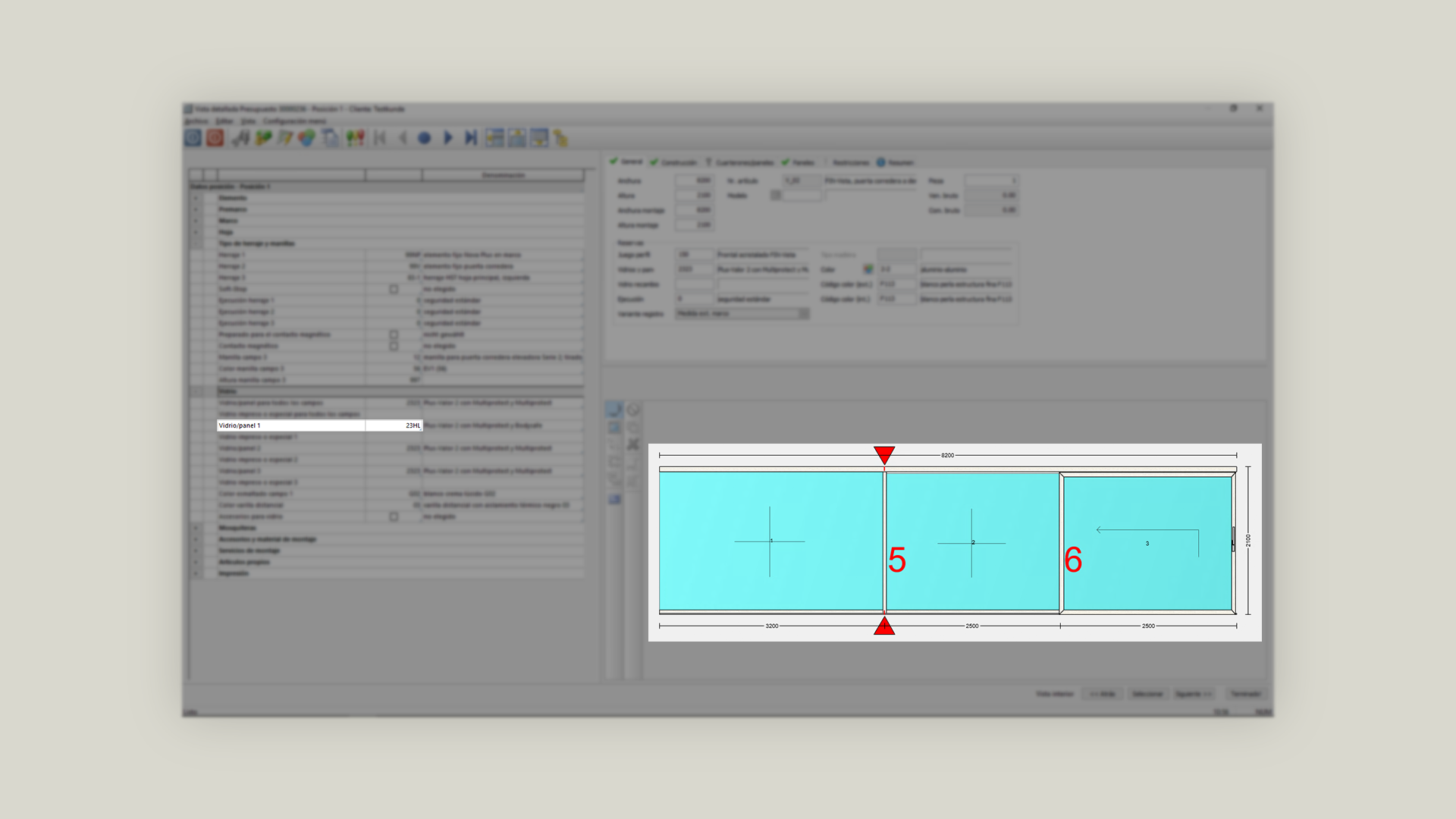Select sliding sash pane 3 in the drawing

coord(1147,542)
